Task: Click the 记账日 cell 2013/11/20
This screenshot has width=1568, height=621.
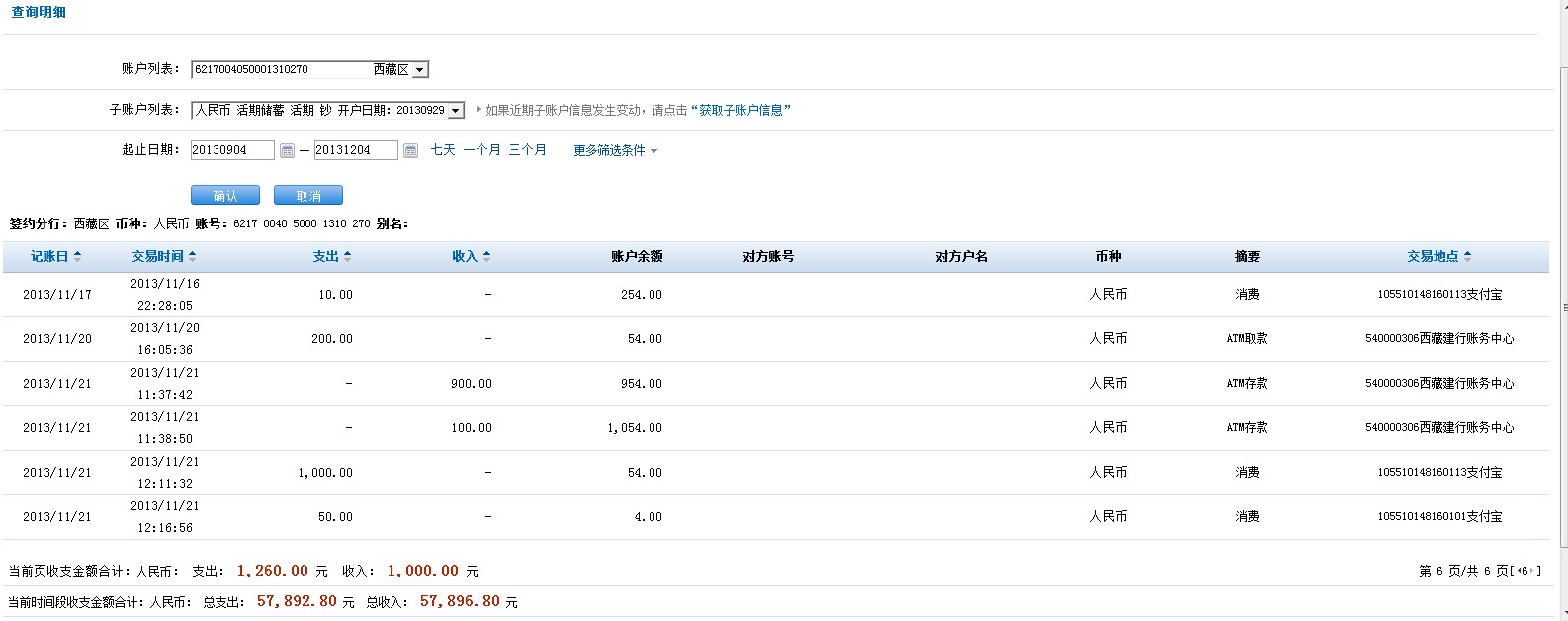Action: (x=57, y=339)
